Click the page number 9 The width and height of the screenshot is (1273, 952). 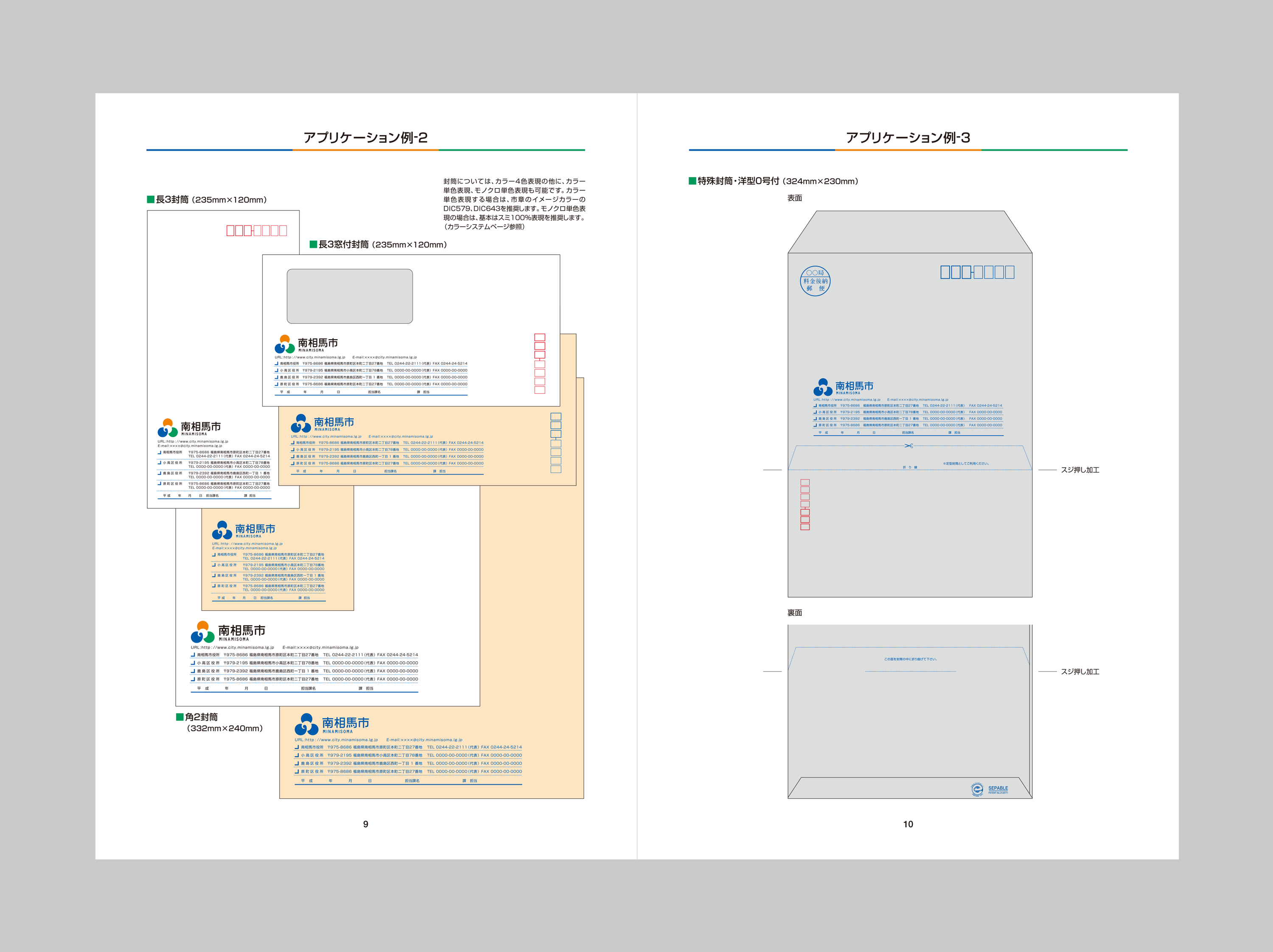pos(365,824)
